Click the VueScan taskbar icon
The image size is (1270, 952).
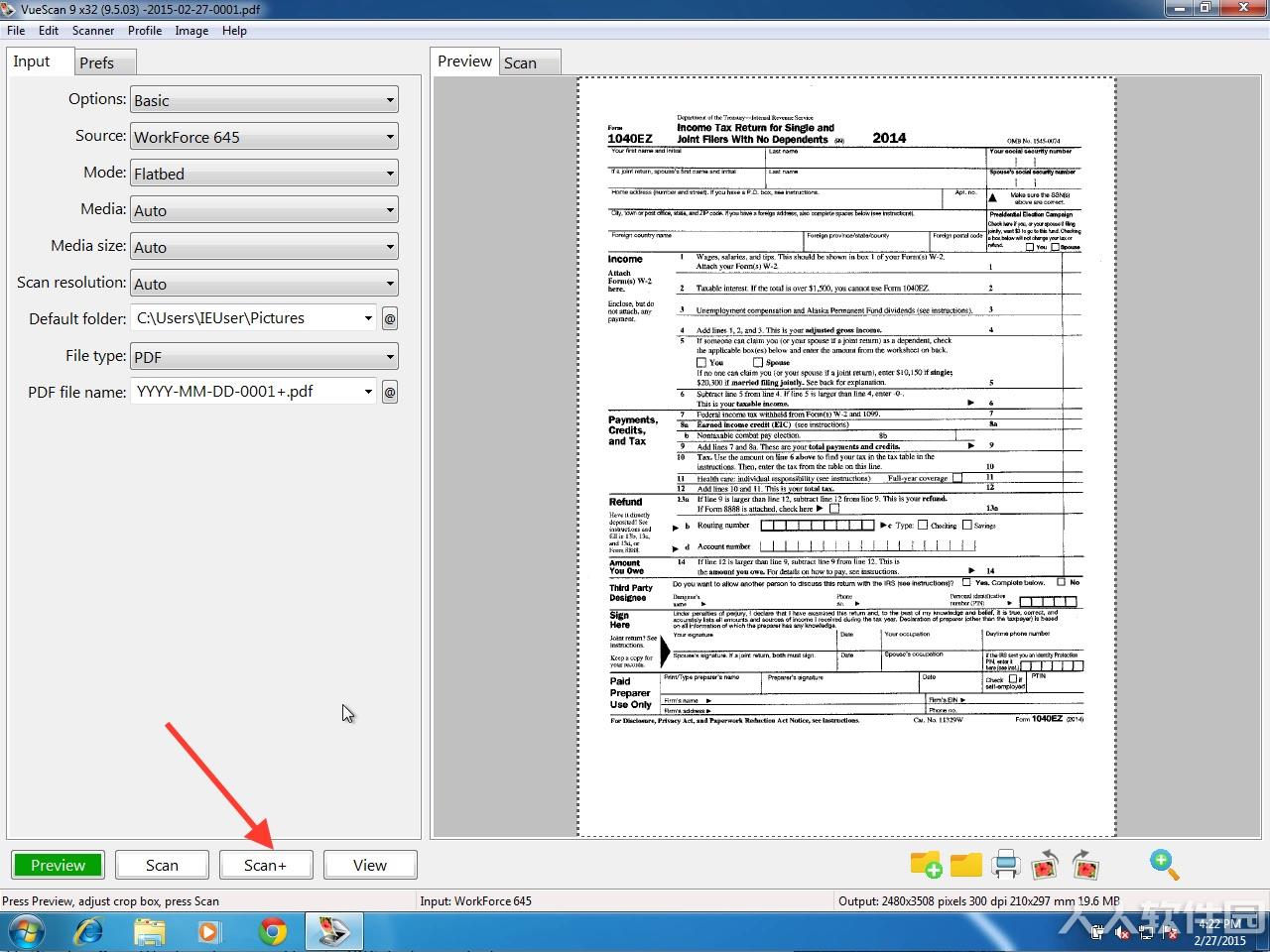pos(334,932)
